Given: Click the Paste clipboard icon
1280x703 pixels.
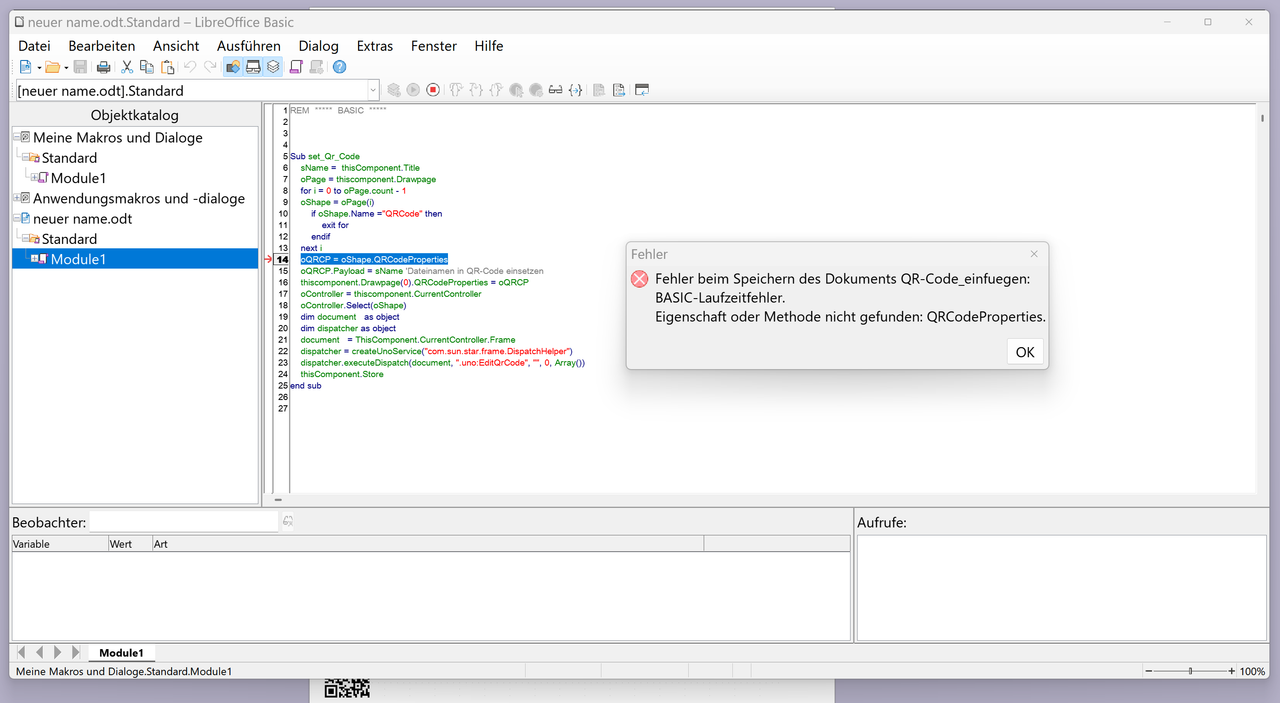Looking at the screenshot, I should point(168,67).
